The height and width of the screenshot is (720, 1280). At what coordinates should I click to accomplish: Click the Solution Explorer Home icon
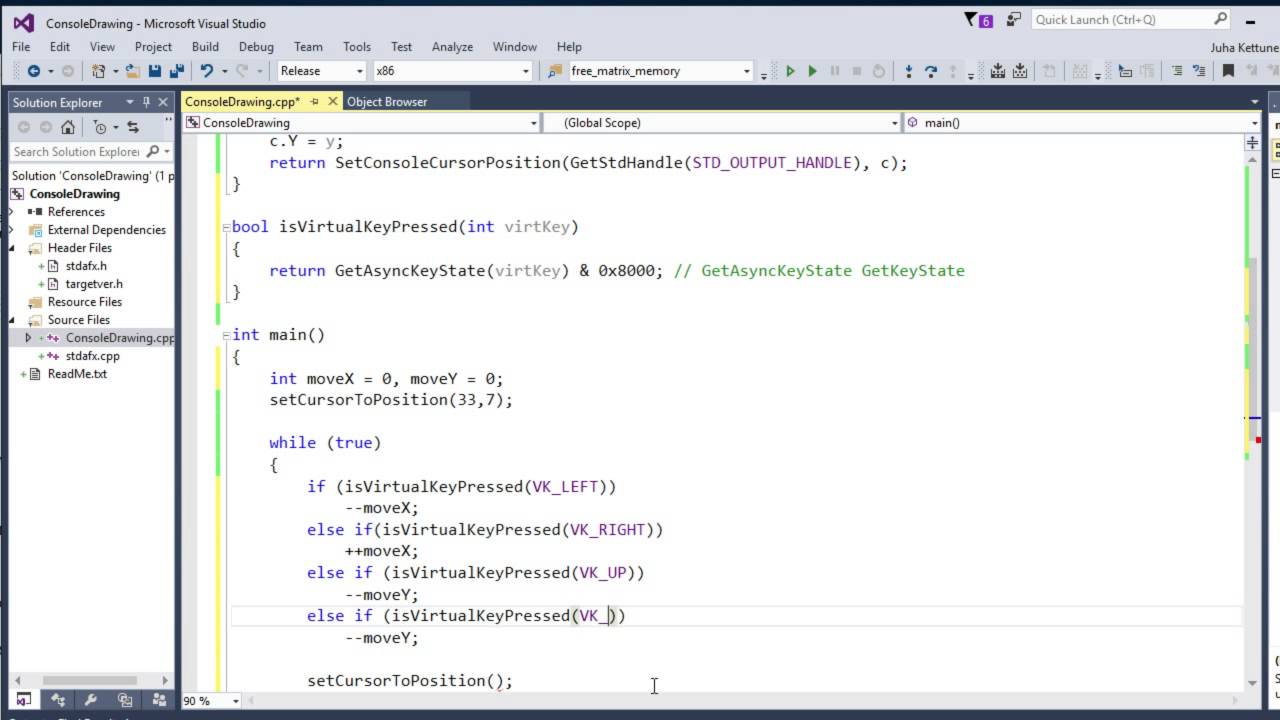pyautogui.click(x=67, y=127)
